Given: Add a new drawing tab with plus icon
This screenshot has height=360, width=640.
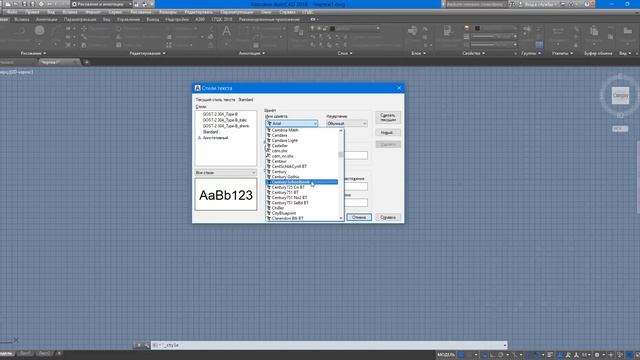Looking at the screenshot, I should click(x=87, y=62).
